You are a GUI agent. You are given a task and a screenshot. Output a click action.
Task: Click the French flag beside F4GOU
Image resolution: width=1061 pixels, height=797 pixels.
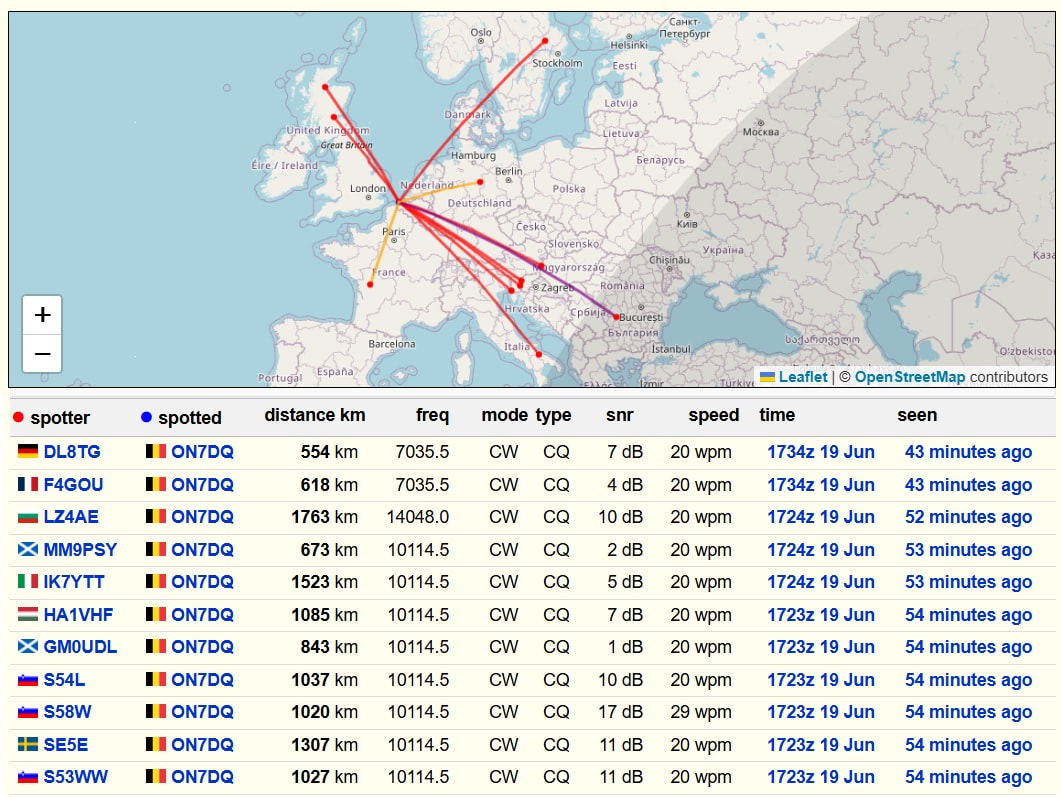pos(28,484)
